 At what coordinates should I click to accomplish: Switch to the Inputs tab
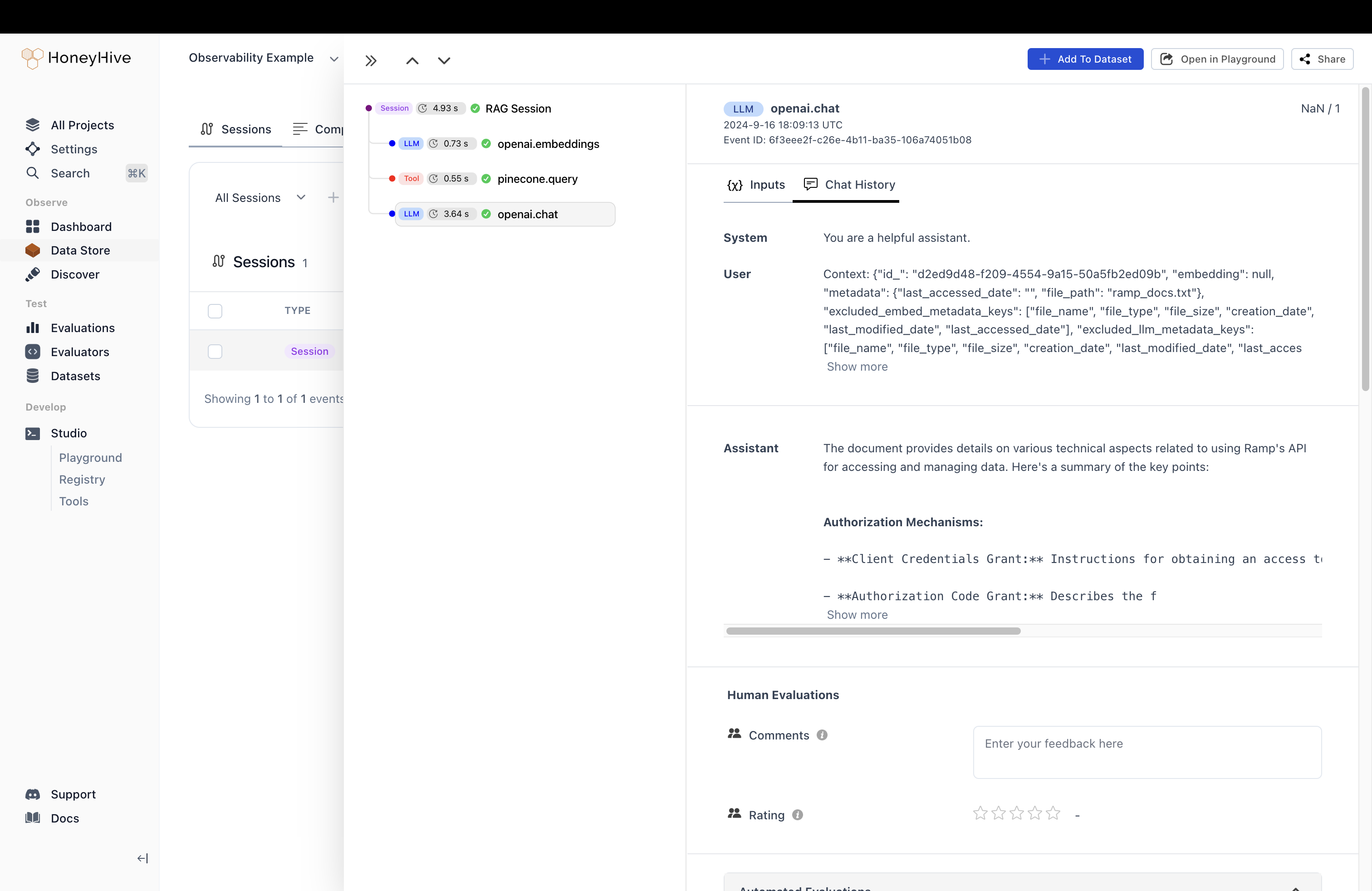coord(757,185)
